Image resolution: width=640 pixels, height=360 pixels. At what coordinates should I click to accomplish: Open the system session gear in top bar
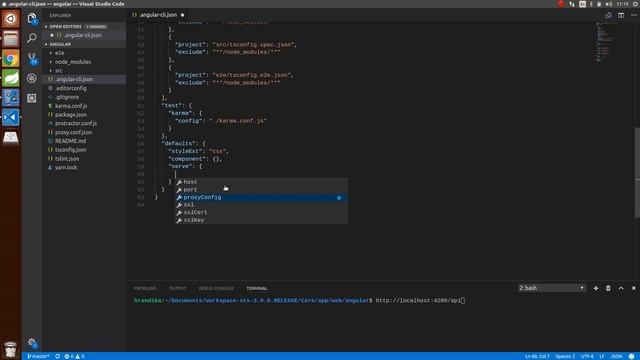(x=636, y=4)
